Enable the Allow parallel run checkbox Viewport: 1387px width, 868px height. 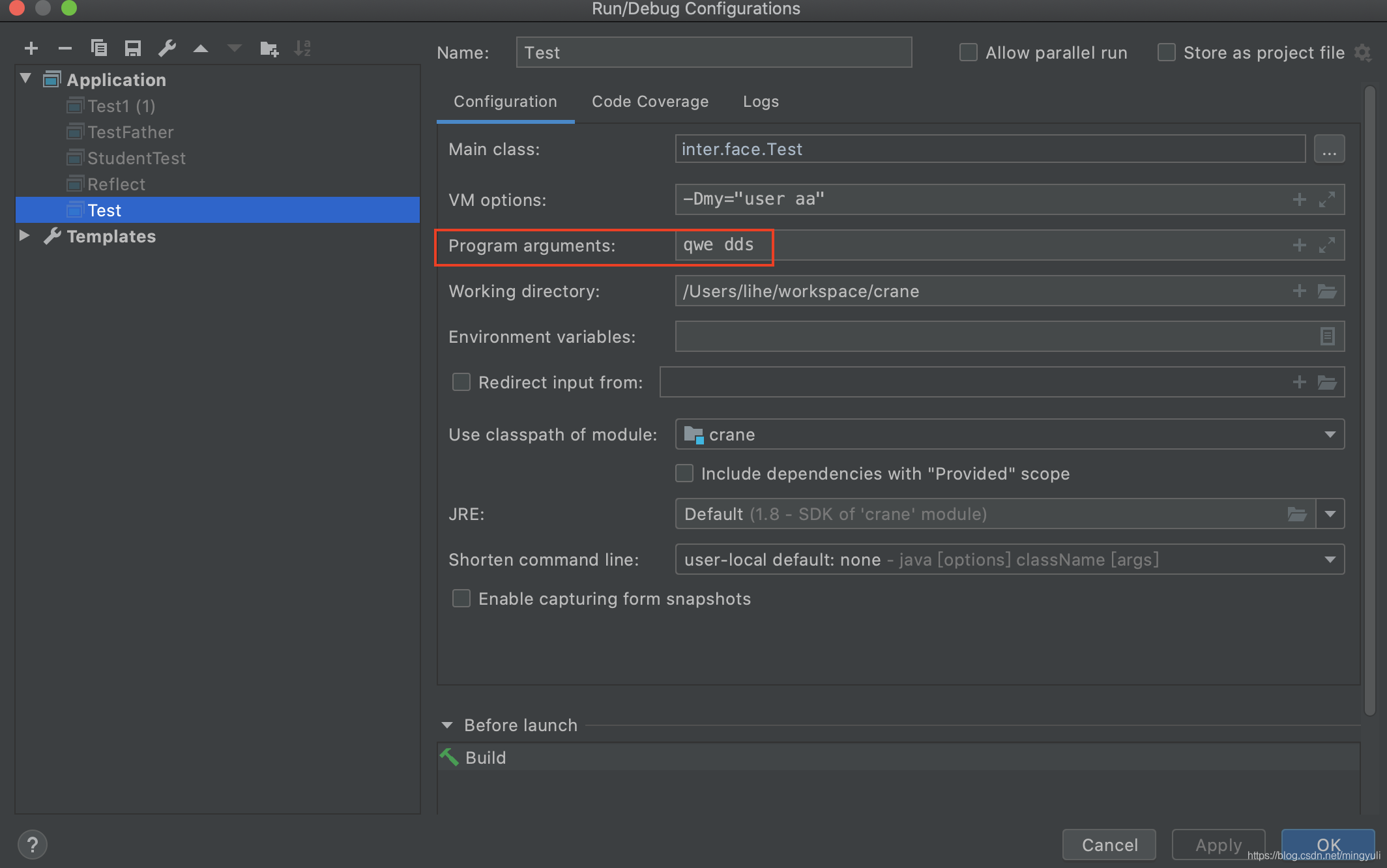click(x=969, y=53)
